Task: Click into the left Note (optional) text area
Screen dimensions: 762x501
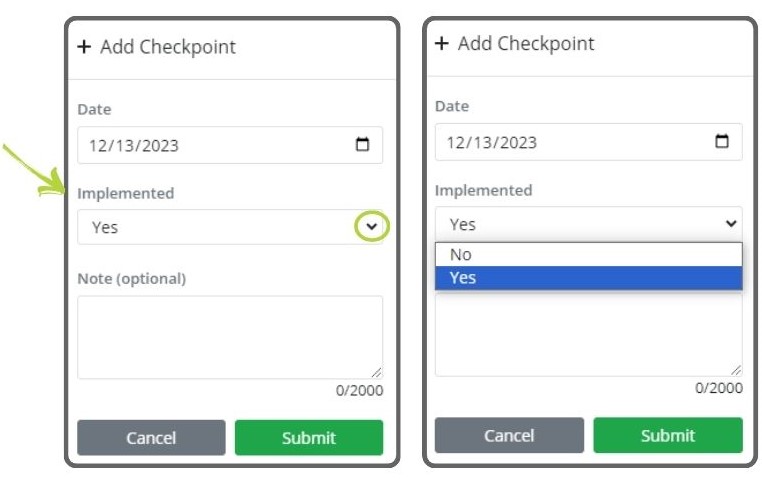Action: click(x=229, y=336)
